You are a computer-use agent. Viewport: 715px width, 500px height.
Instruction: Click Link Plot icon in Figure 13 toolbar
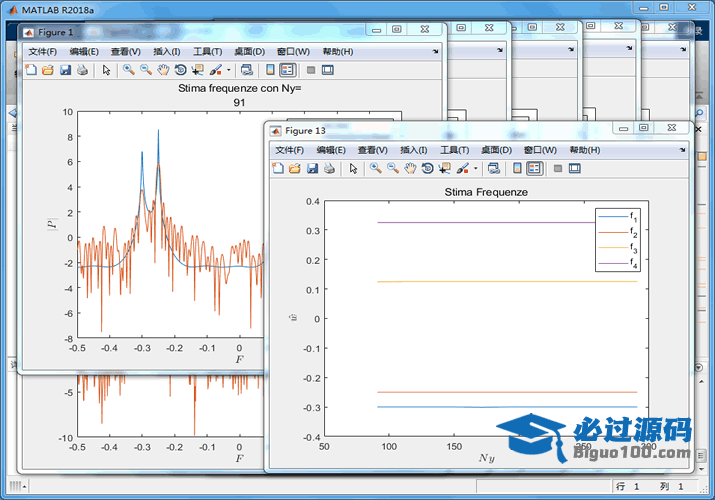(494, 168)
